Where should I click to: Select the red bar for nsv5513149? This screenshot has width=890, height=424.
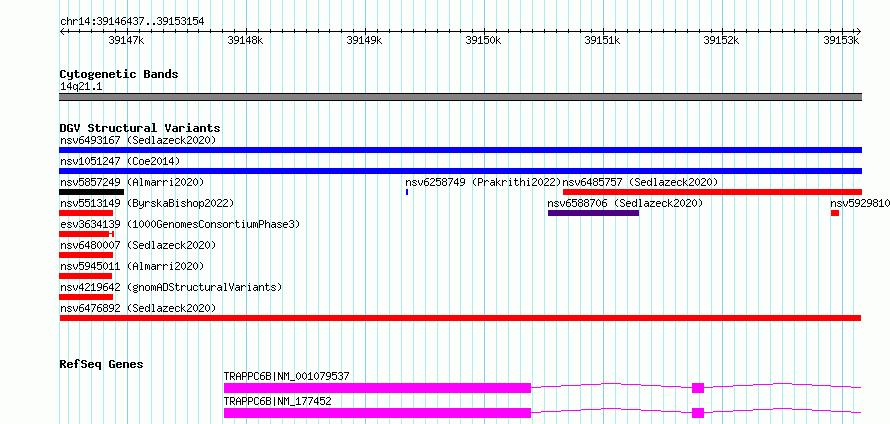[x=86, y=213]
